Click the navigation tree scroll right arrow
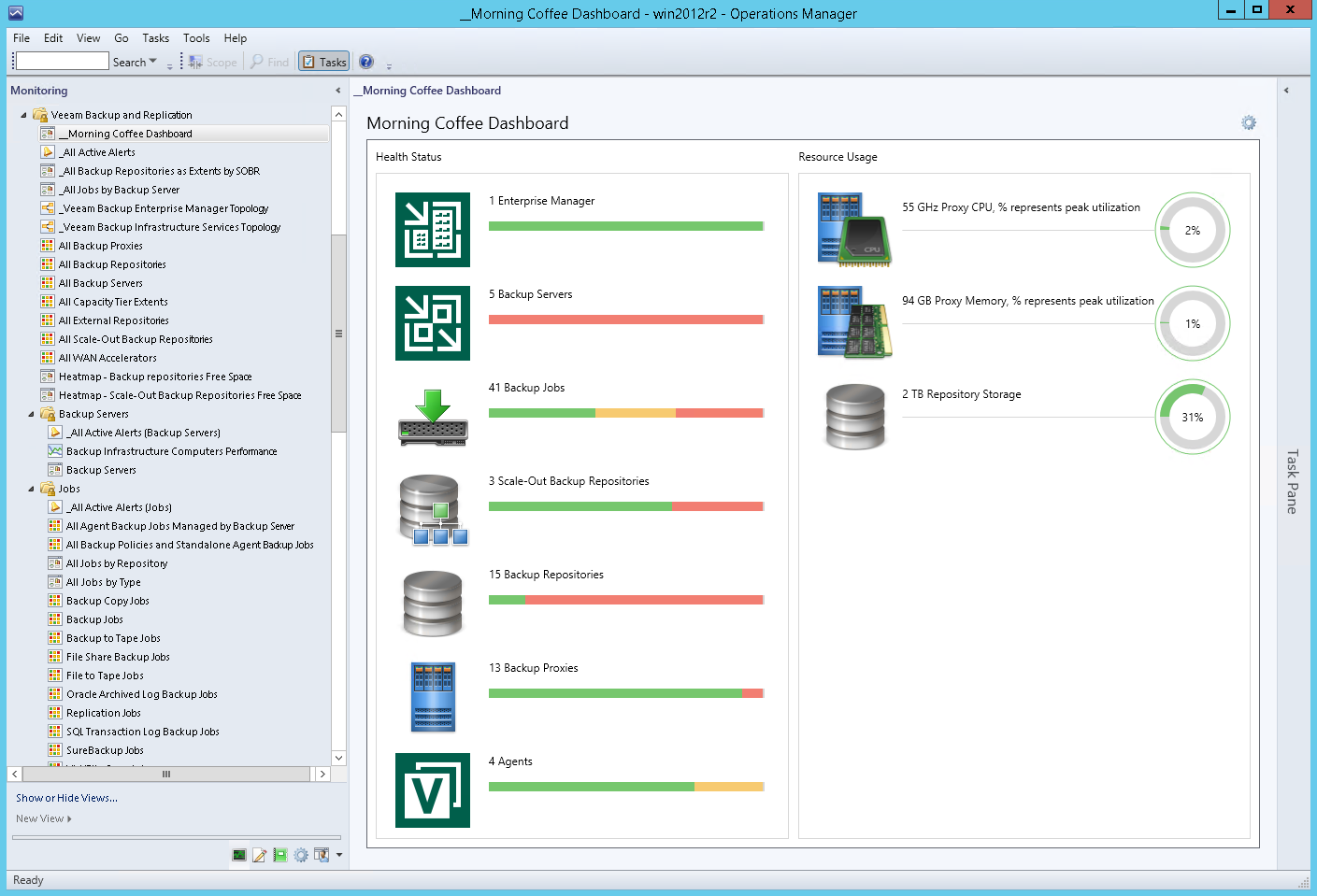Viewport: 1317px width, 896px height. click(322, 774)
